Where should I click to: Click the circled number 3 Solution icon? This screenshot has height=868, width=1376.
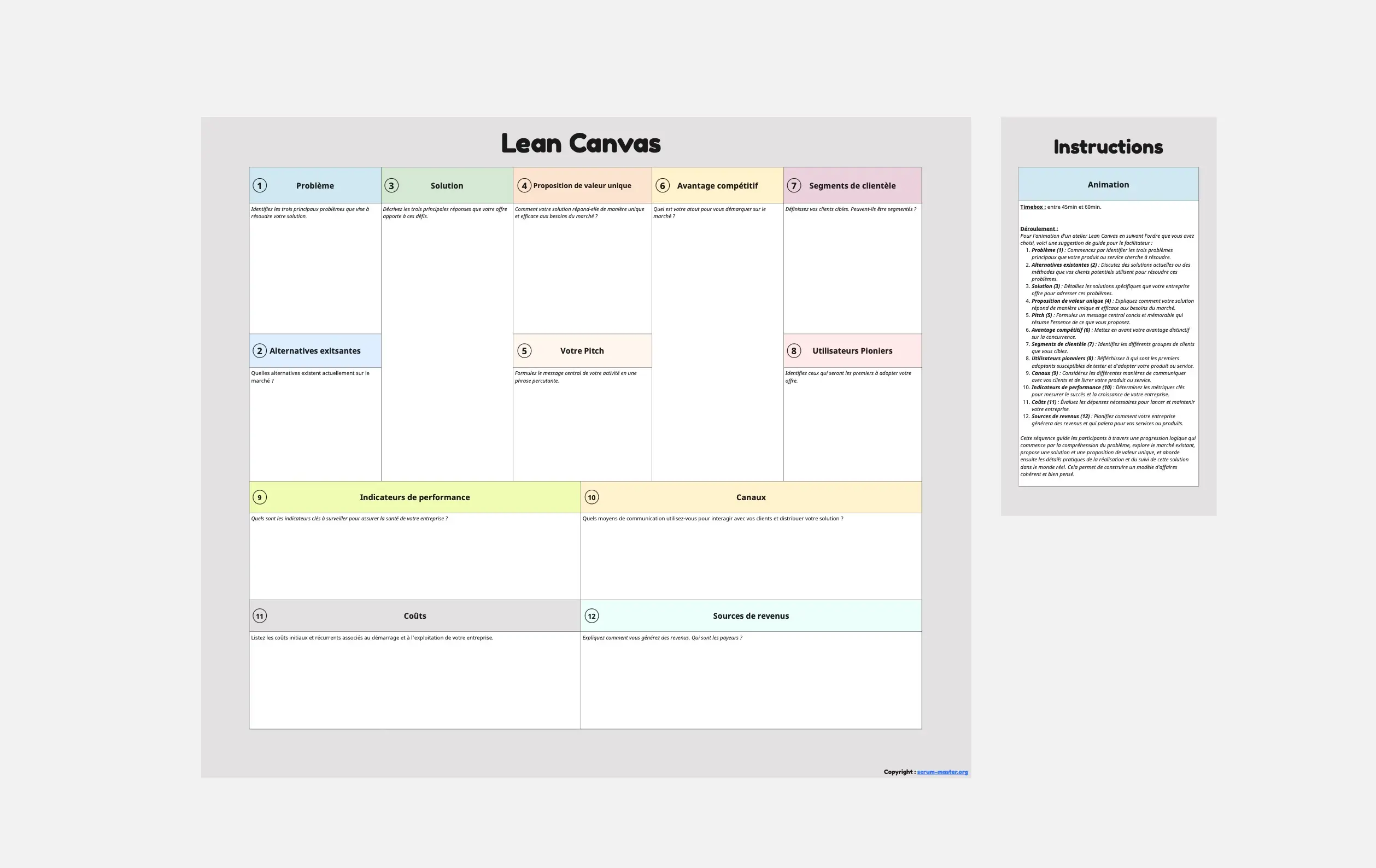pos(392,184)
